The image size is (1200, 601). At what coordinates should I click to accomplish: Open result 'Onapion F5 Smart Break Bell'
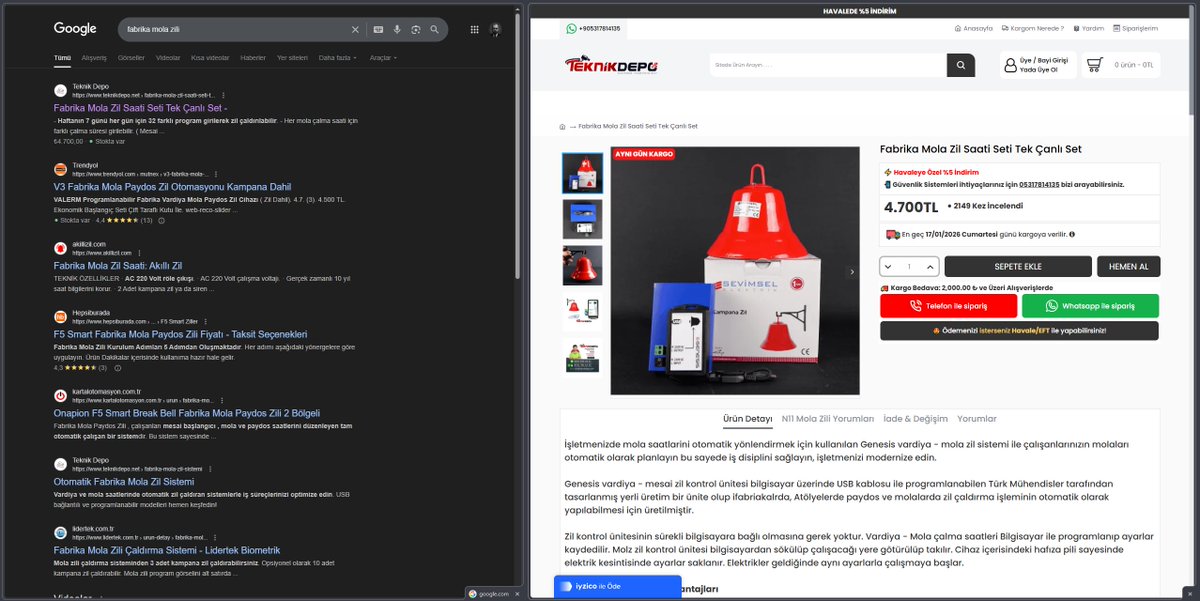187,412
